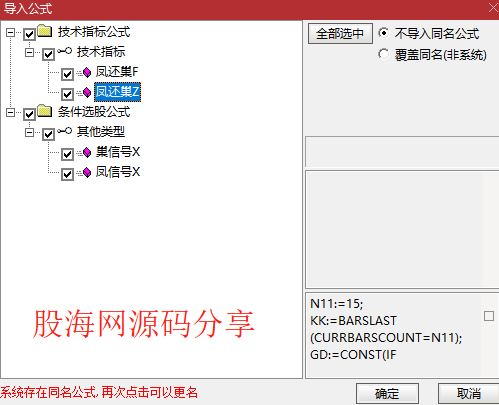
Task: Click the magenta diamond icon for 凤还巢F
Action: pos(87,72)
